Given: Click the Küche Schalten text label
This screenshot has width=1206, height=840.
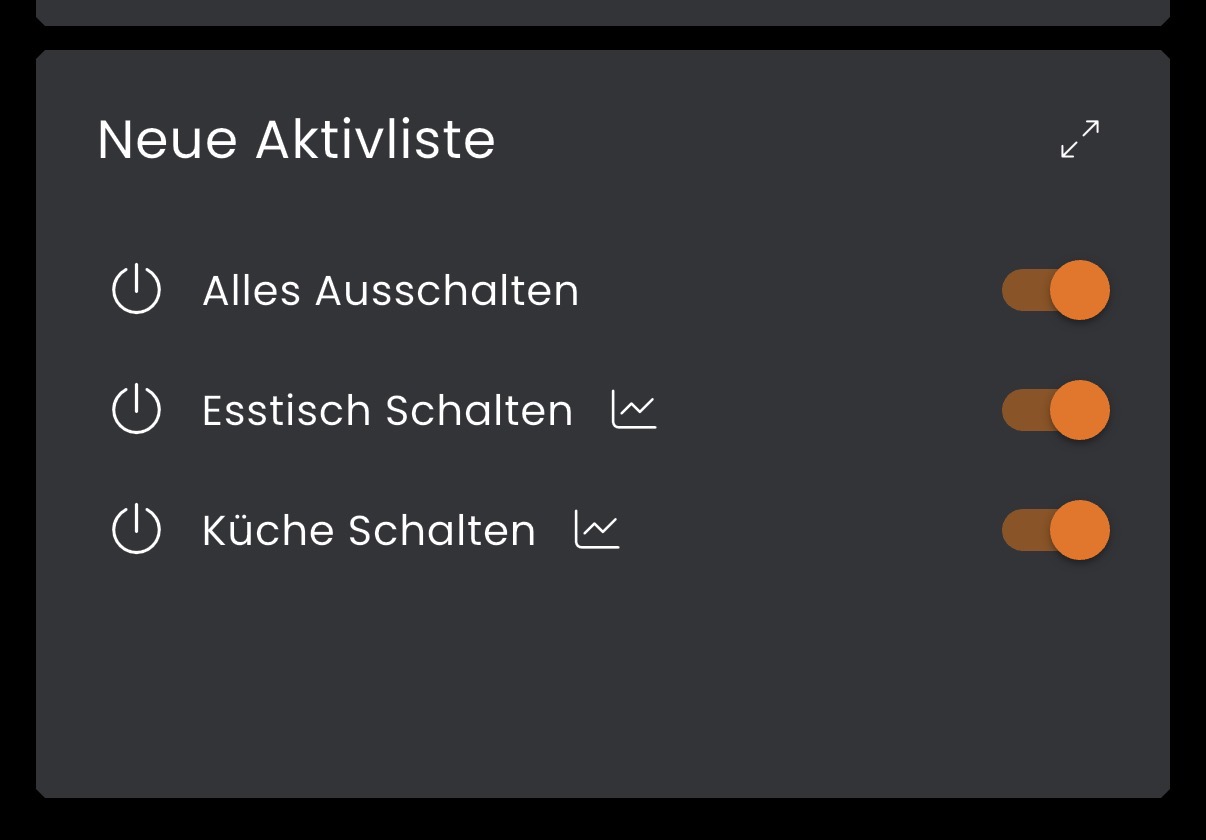Looking at the screenshot, I should pos(368,531).
